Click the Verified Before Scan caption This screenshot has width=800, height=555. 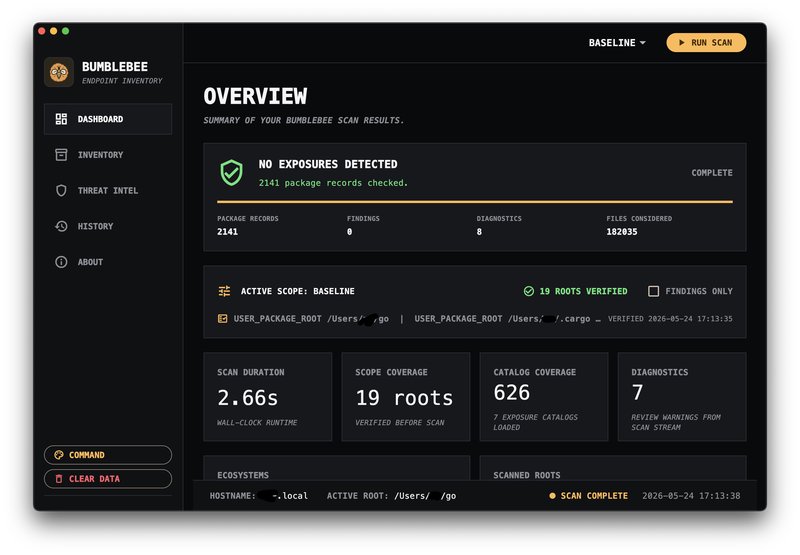click(399, 423)
